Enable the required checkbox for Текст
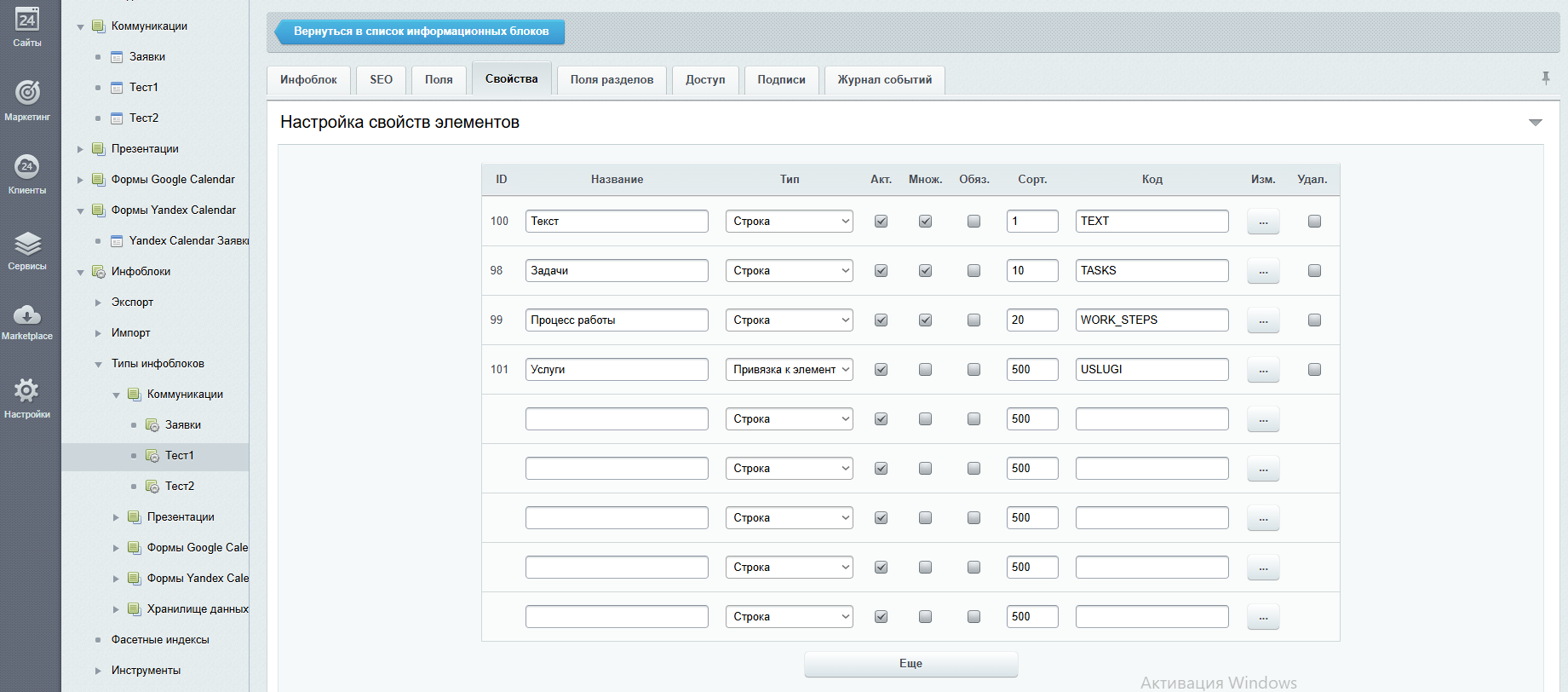Screen dimensions: 1568x692 point(974,222)
